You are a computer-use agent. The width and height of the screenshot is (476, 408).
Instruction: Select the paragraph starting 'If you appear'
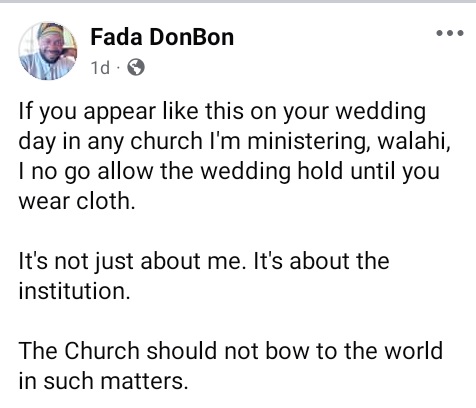pyautogui.click(x=235, y=156)
